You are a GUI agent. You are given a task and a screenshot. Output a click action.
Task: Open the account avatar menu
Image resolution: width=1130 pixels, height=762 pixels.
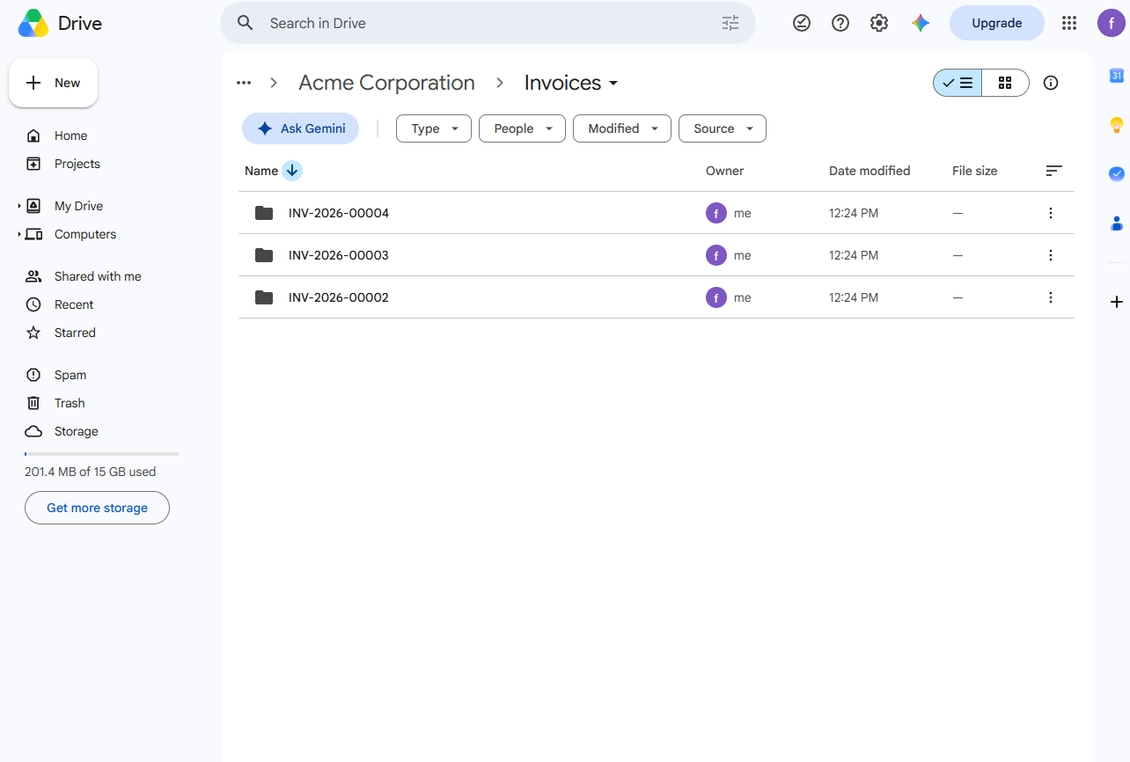(1111, 23)
